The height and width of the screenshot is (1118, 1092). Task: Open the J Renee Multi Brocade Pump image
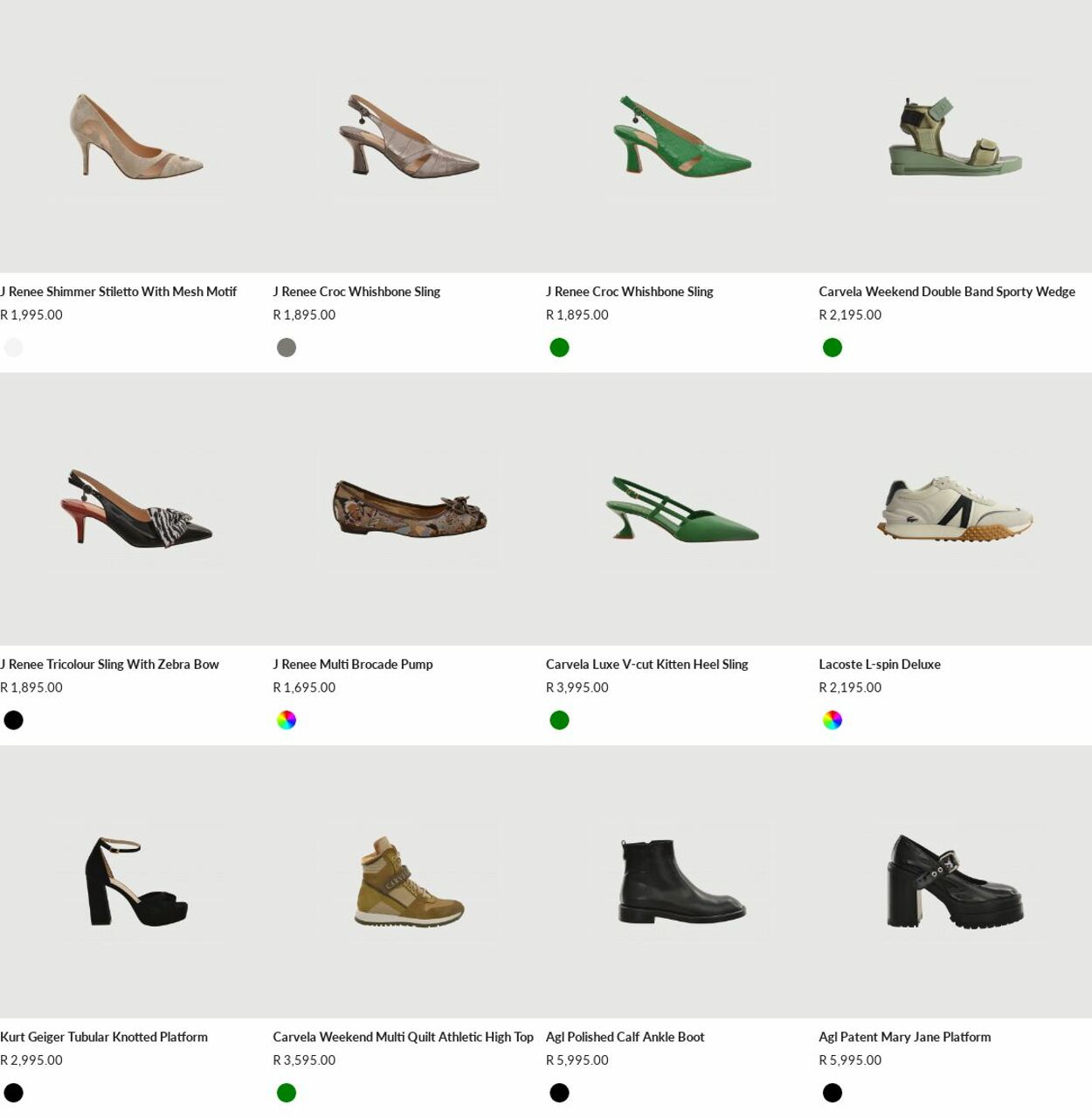pyautogui.click(x=409, y=509)
